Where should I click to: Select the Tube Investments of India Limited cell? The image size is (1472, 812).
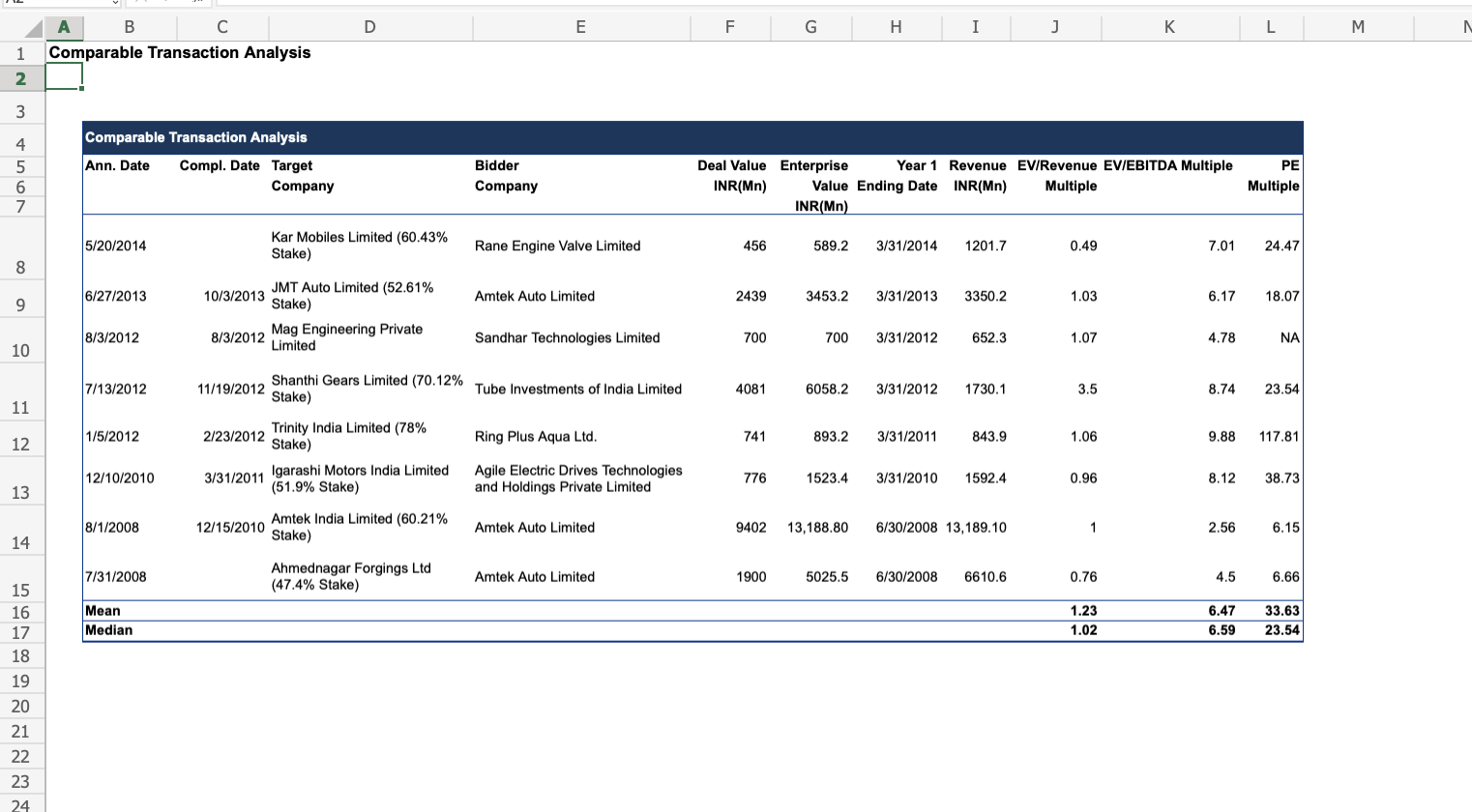tap(577, 390)
